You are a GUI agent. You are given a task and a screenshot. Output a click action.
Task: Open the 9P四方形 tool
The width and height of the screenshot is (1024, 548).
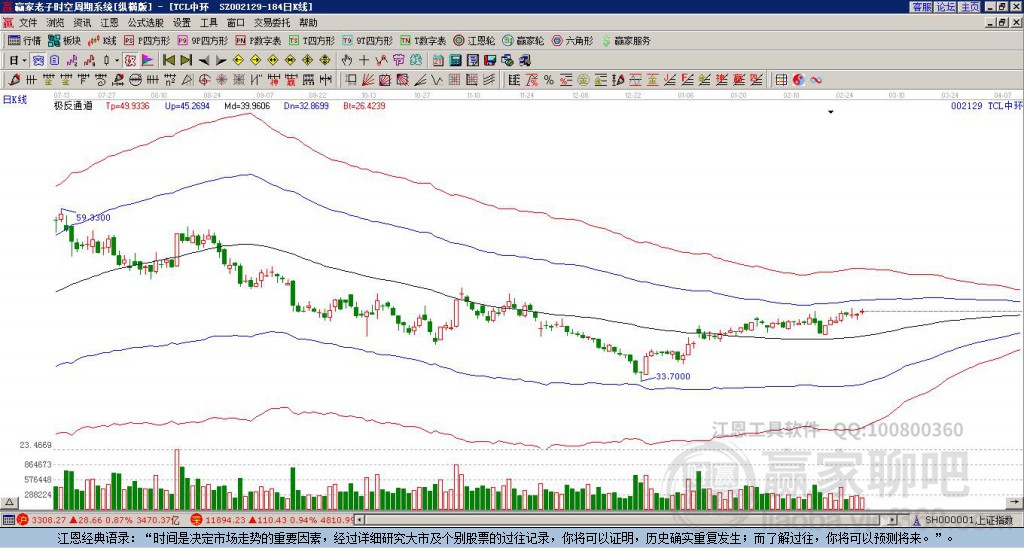pos(202,40)
